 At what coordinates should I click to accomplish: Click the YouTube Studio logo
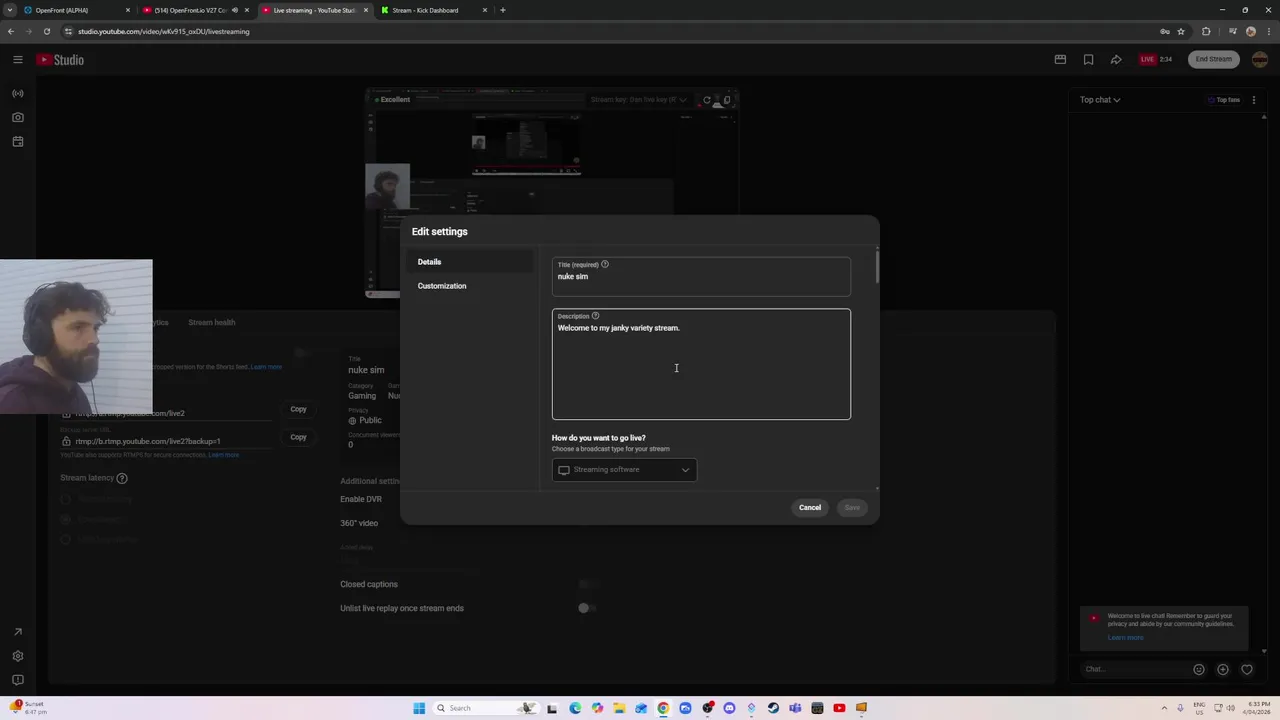61,60
